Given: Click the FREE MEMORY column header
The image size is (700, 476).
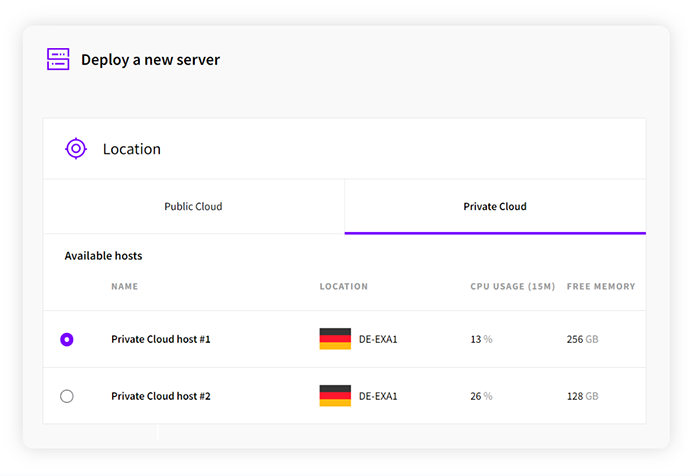Looking at the screenshot, I should click(x=601, y=286).
